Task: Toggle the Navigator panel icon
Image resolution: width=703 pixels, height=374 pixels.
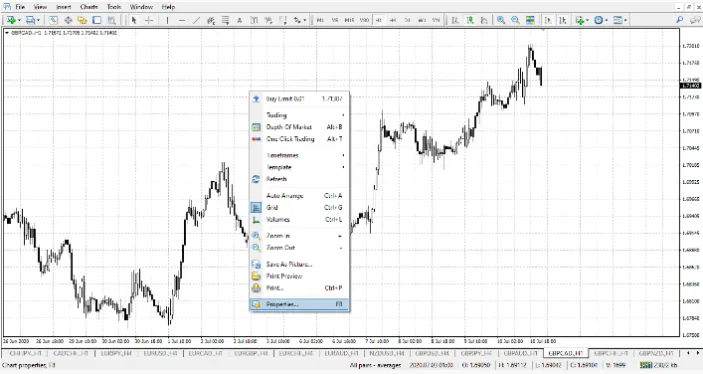Action: click(x=82, y=20)
